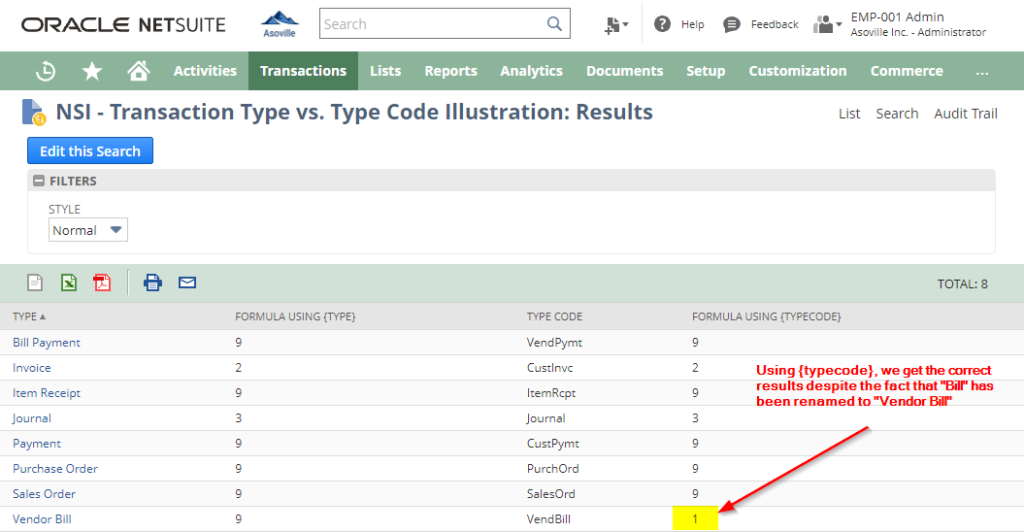Open the Style dropdown showing Normal
The image size is (1024, 532).
(88, 230)
